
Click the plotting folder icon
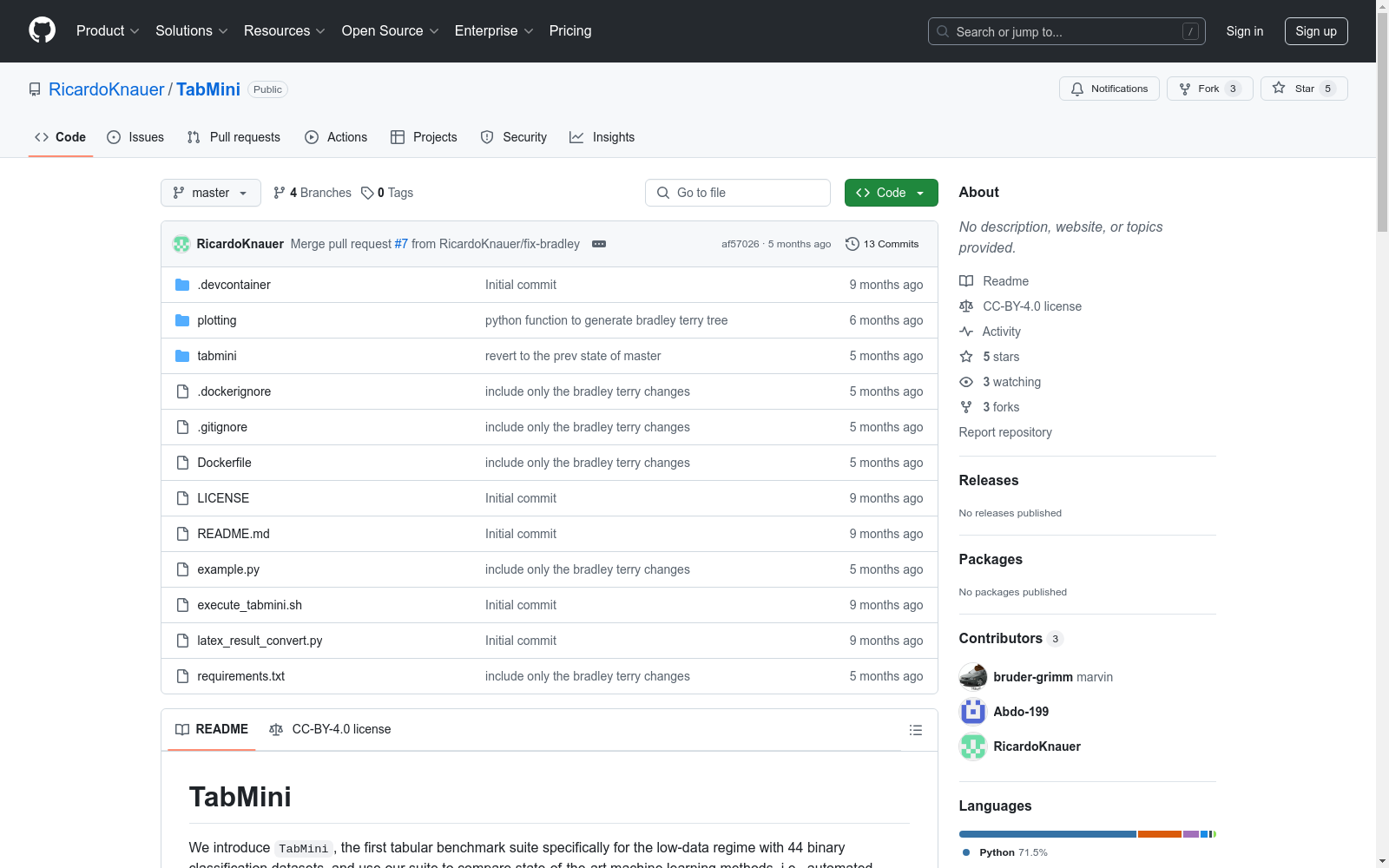click(x=182, y=320)
